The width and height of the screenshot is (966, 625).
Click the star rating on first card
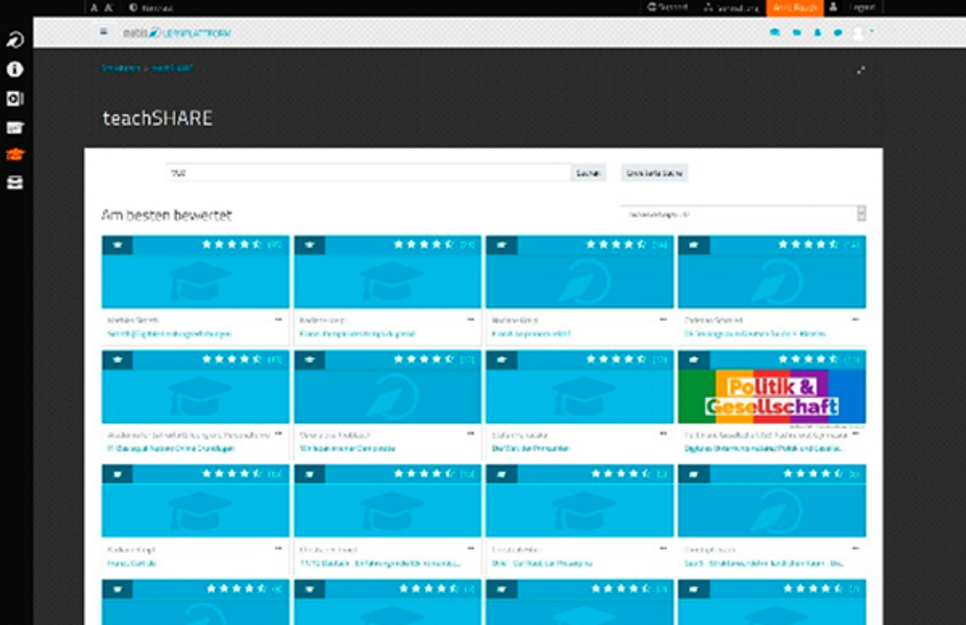(232, 244)
